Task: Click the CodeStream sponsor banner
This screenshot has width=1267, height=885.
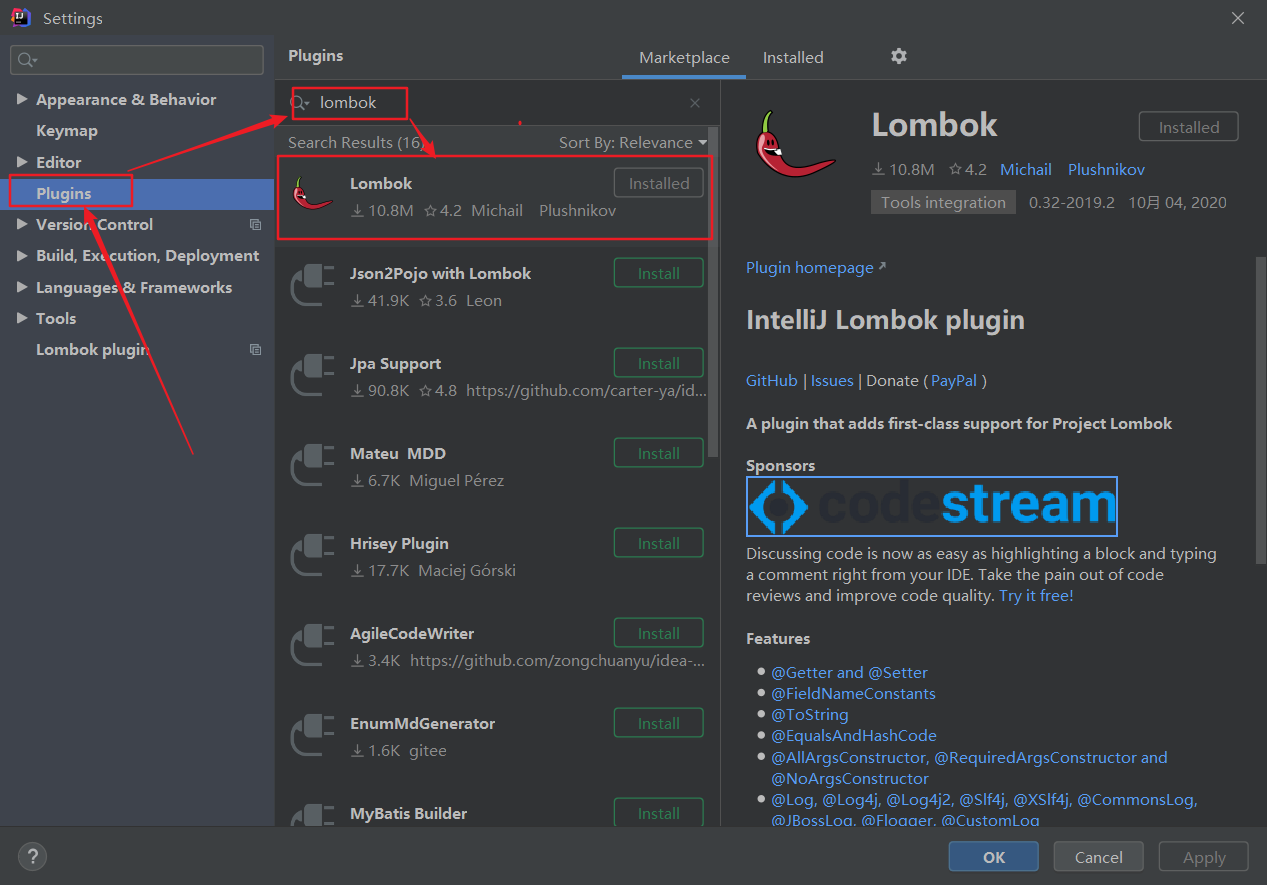Action: click(x=932, y=506)
